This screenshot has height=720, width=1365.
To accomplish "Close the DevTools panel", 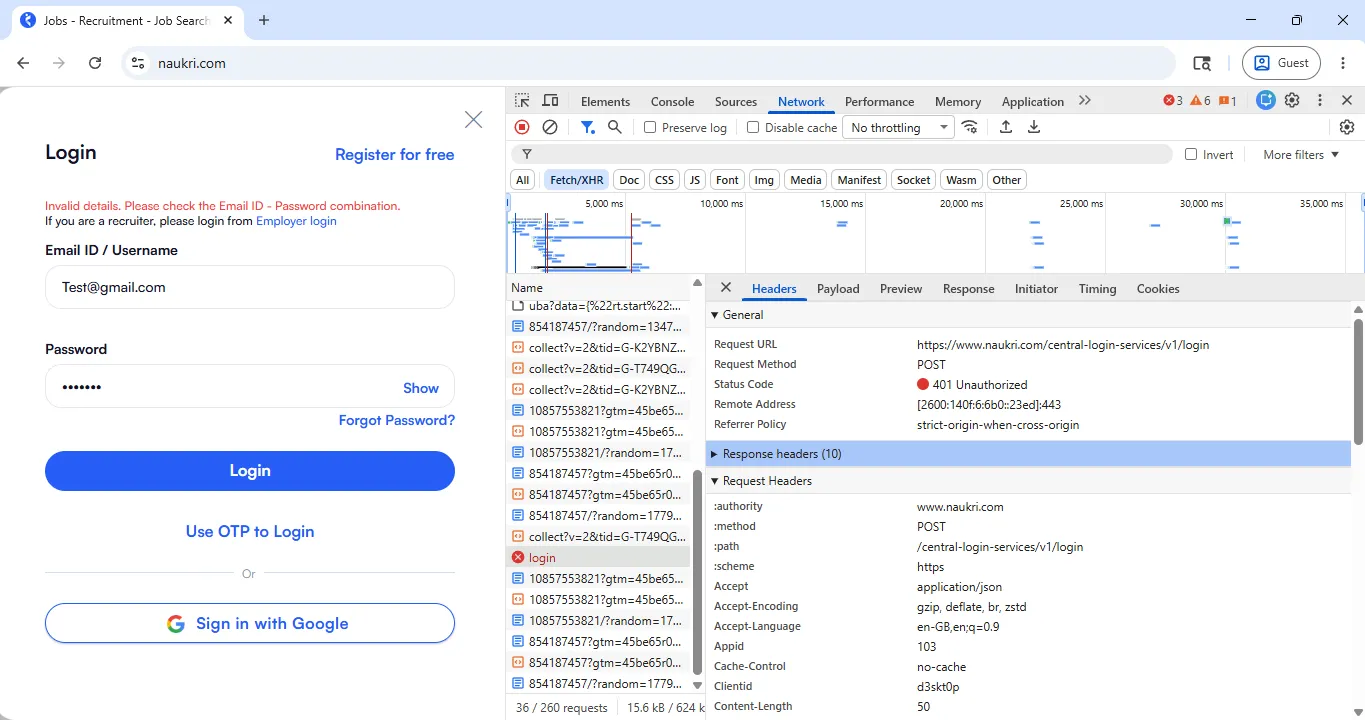I will [x=1347, y=100].
